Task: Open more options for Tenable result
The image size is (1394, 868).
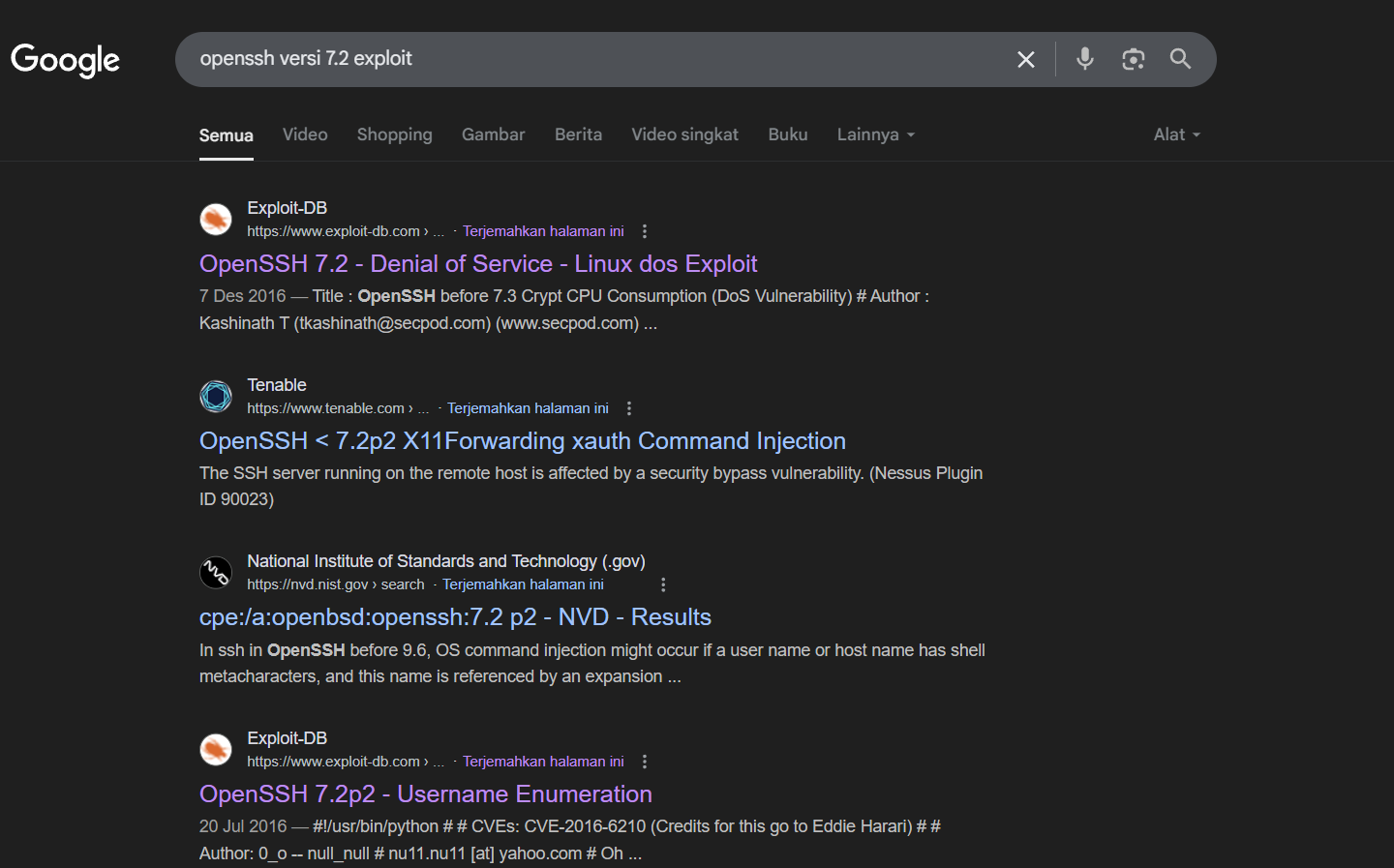Action: (629, 408)
